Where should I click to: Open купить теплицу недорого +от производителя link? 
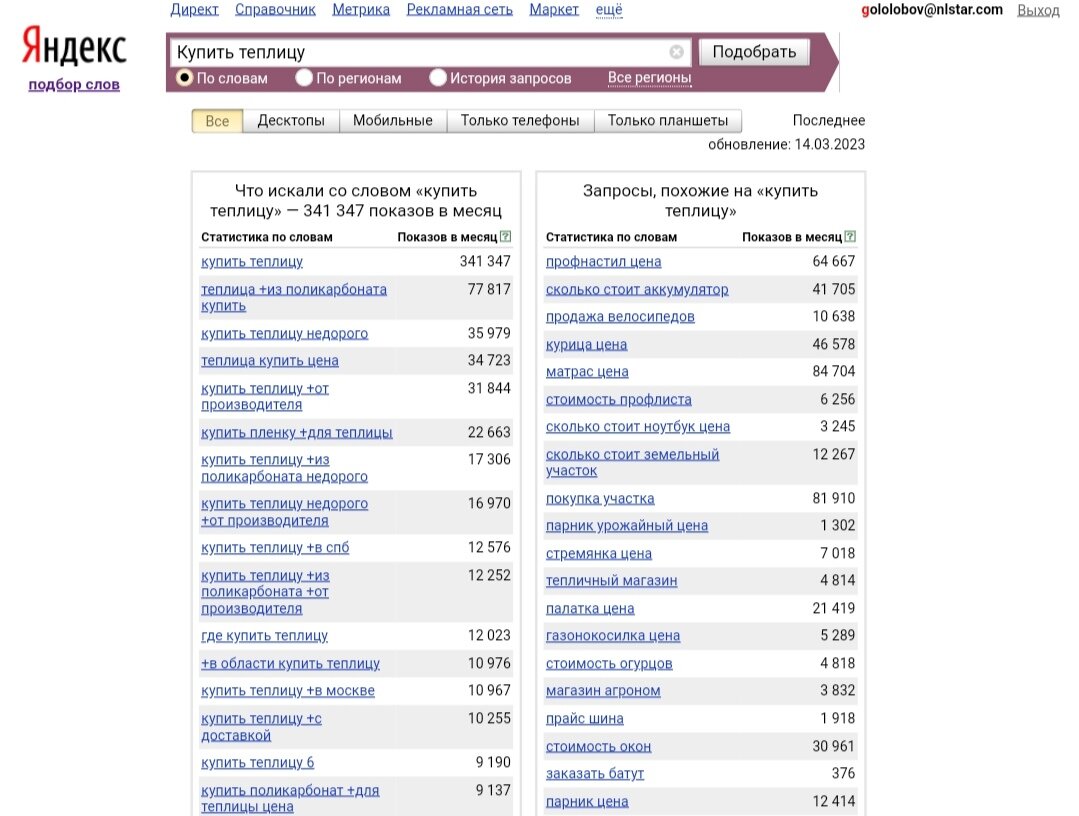point(284,512)
